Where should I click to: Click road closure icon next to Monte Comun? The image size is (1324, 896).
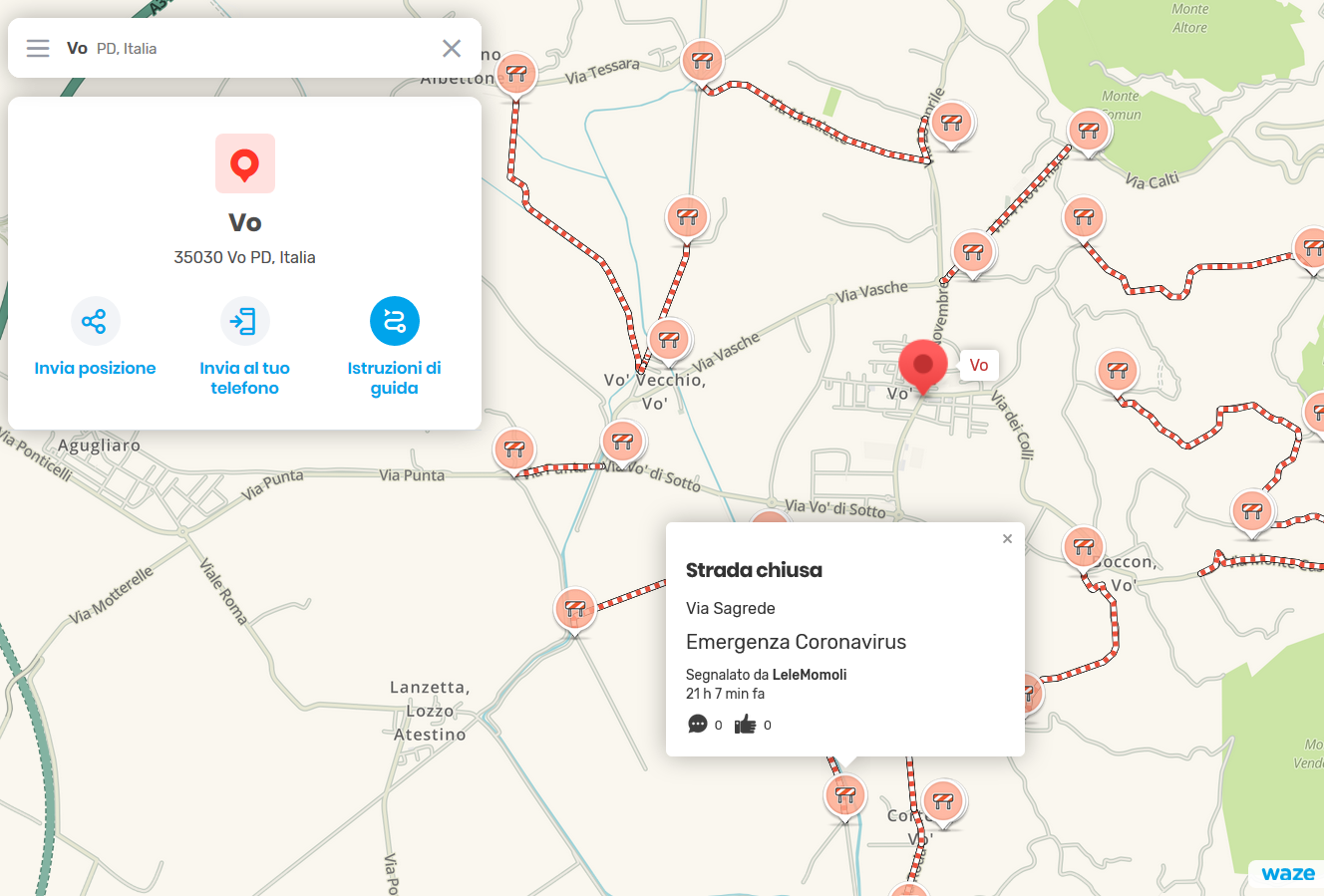coord(1088,132)
